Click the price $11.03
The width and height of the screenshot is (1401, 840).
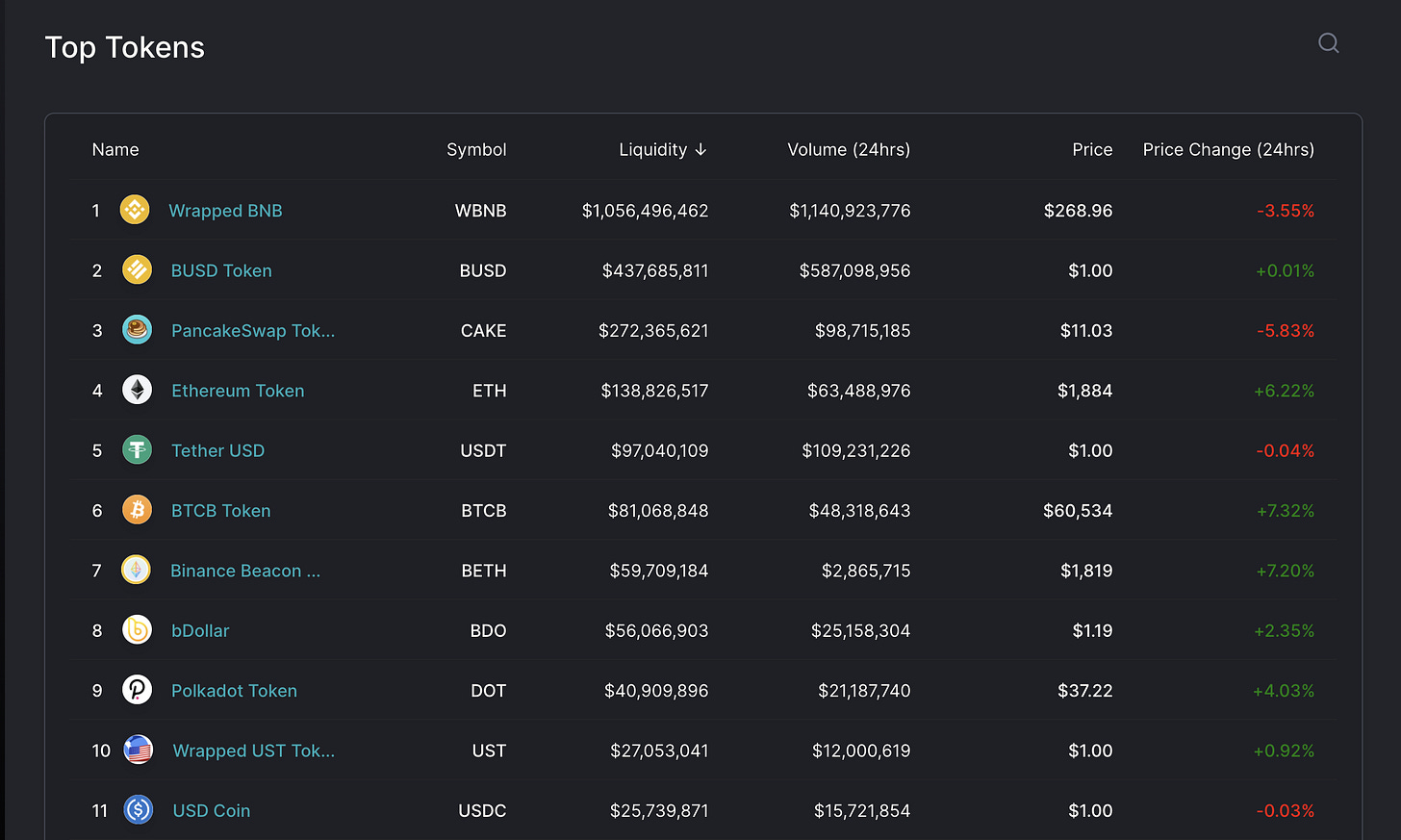click(x=1086, y=330)
